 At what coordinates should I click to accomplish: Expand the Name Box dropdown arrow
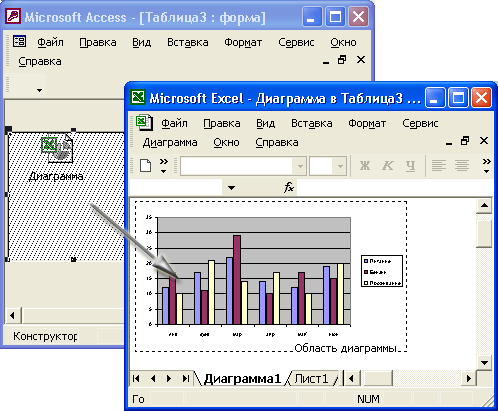[231, 188]
